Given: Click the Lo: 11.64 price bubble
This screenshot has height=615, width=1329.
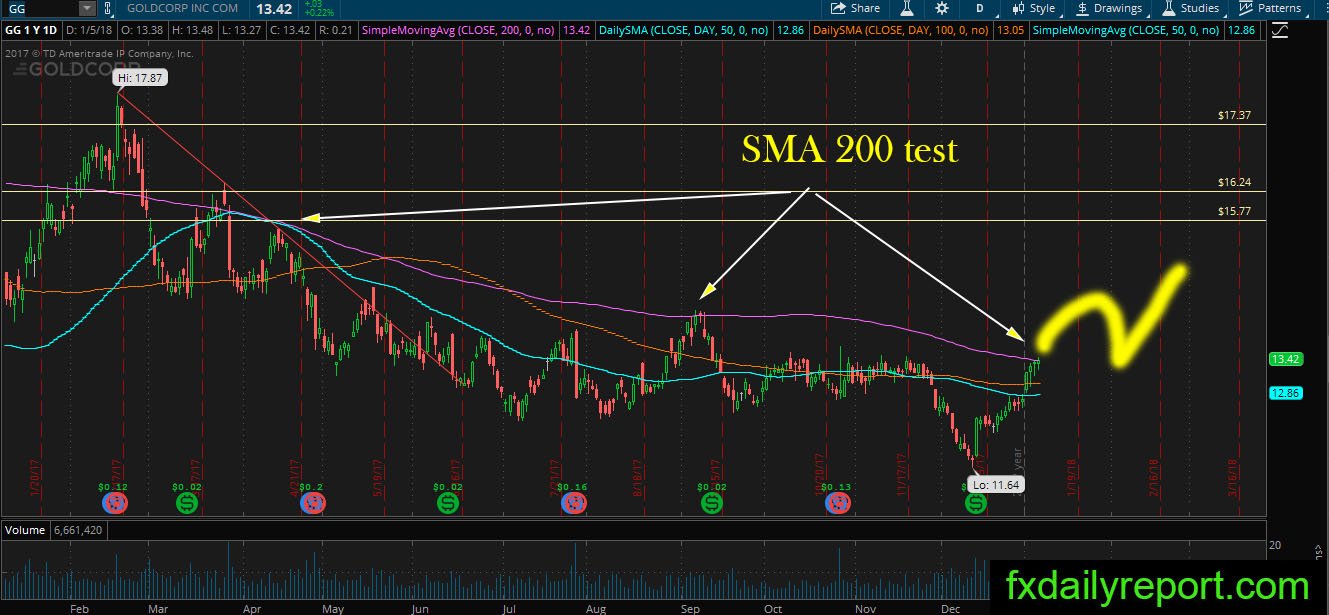Looking at the screenshot, I should pyautogui.click(x=997, y=485).
